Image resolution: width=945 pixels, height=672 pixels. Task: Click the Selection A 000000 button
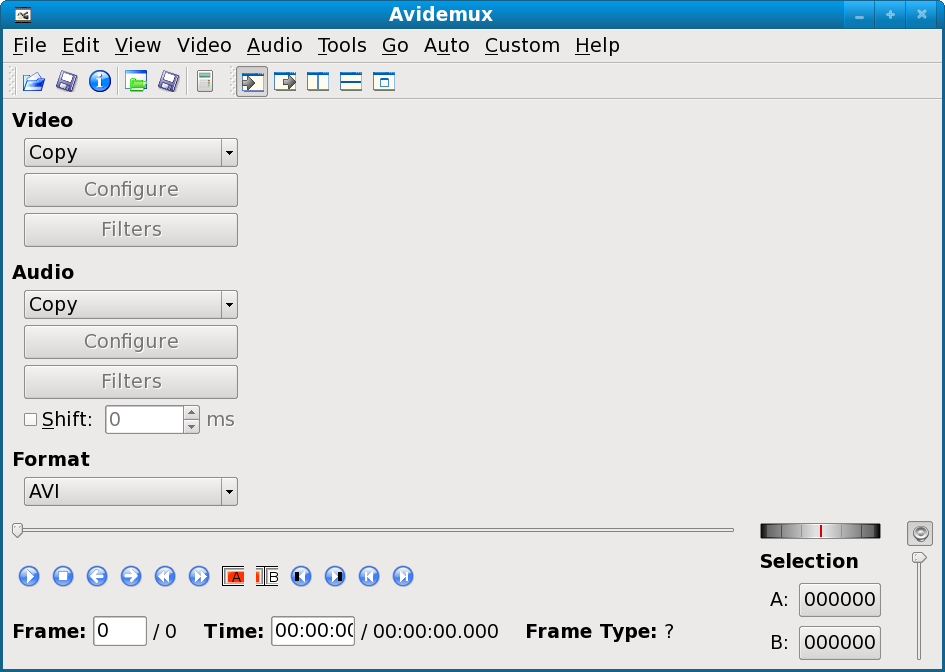click(x=839, y=600)
